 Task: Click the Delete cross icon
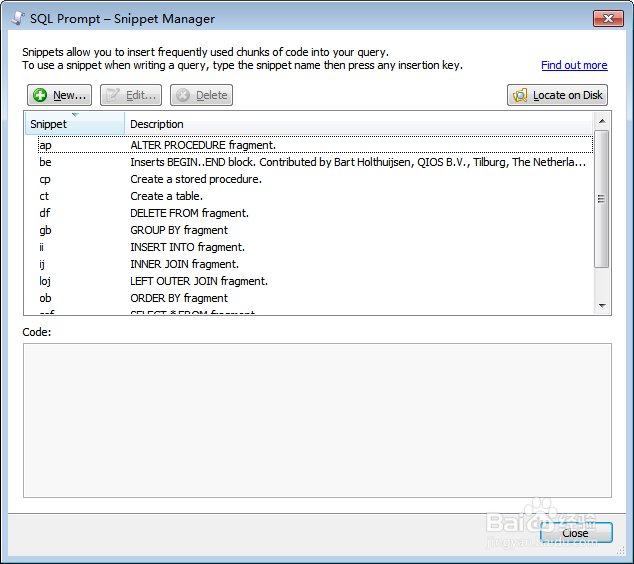tap(183, 95)
